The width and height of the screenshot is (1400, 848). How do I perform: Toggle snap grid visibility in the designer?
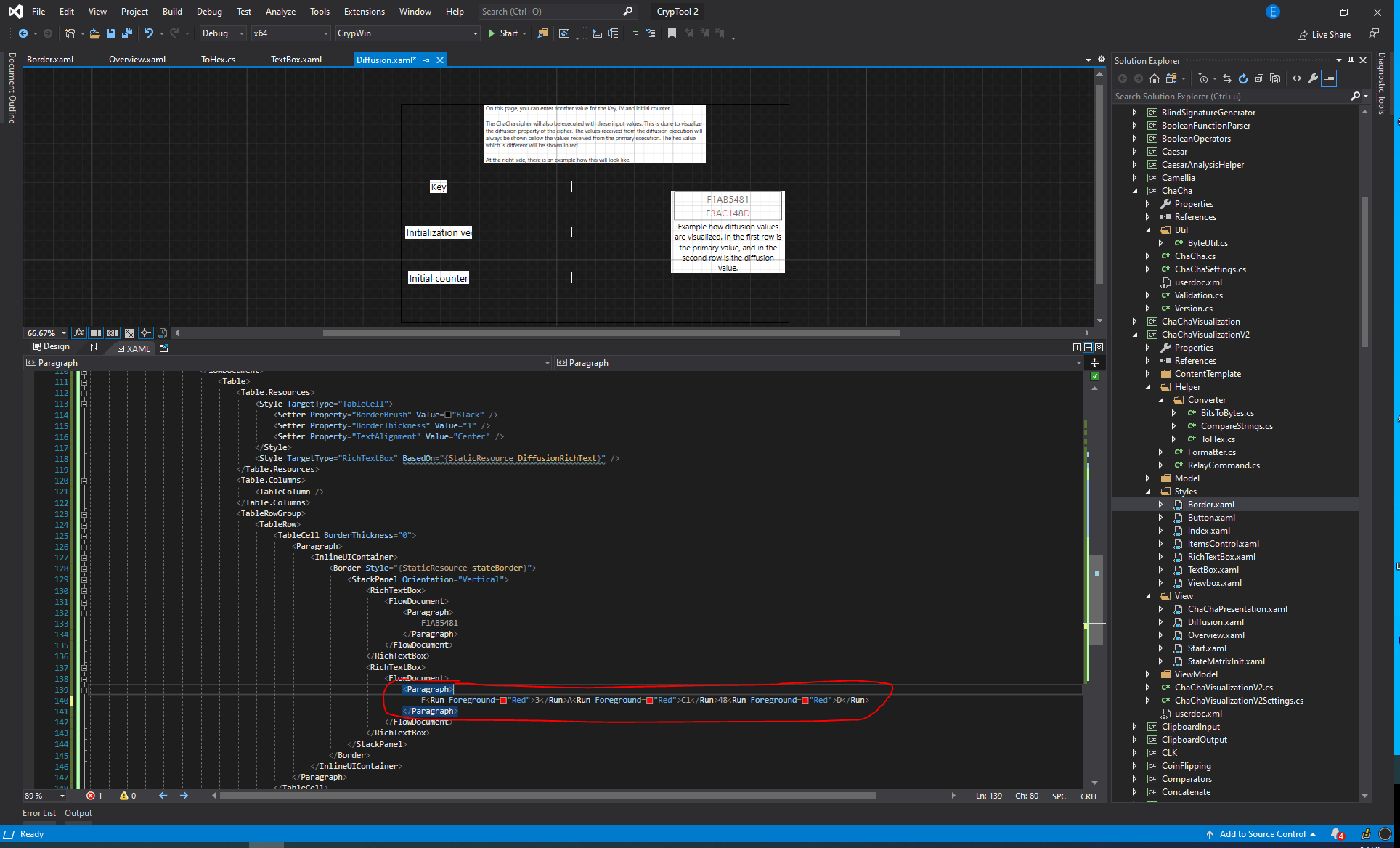click(x=96, y=333)
